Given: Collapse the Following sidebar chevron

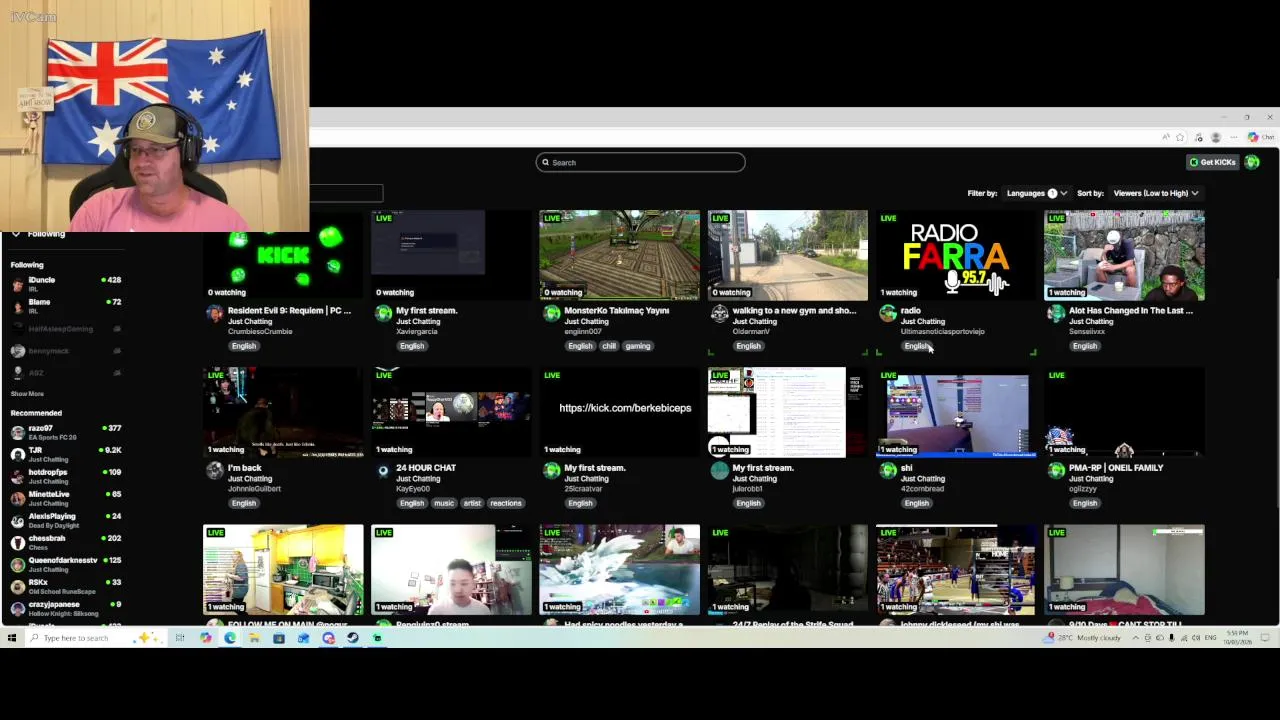Looking at the screenshot, I should (16, 233).
